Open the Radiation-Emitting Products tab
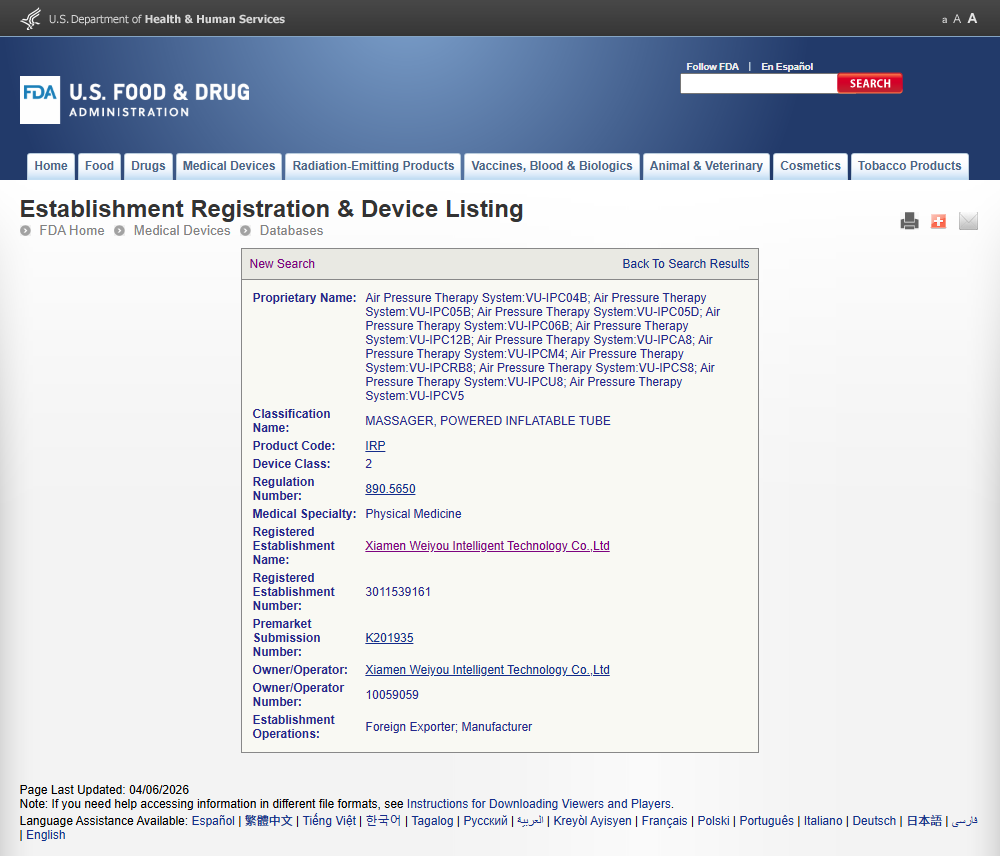1000x856 pixels. pyautogui.click(x=373, y=166)
